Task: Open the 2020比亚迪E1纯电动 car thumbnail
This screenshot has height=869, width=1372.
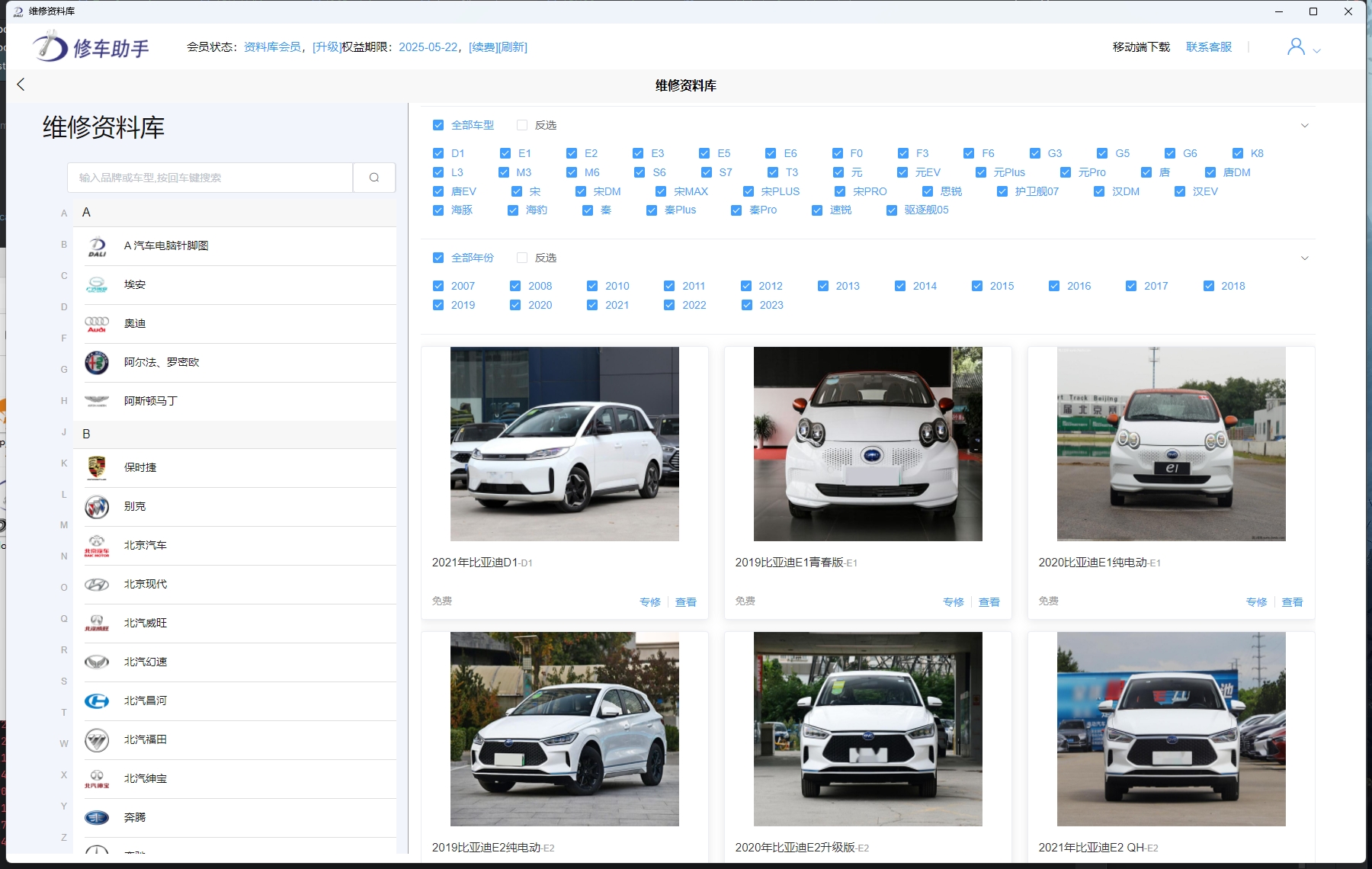Action: point(1172,444)
